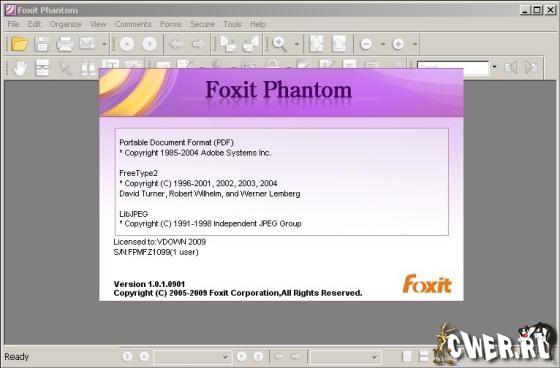The width and height of the screenshot is (560, 368).
Task: Open the Edit menu
Action: tap(35, 24)
